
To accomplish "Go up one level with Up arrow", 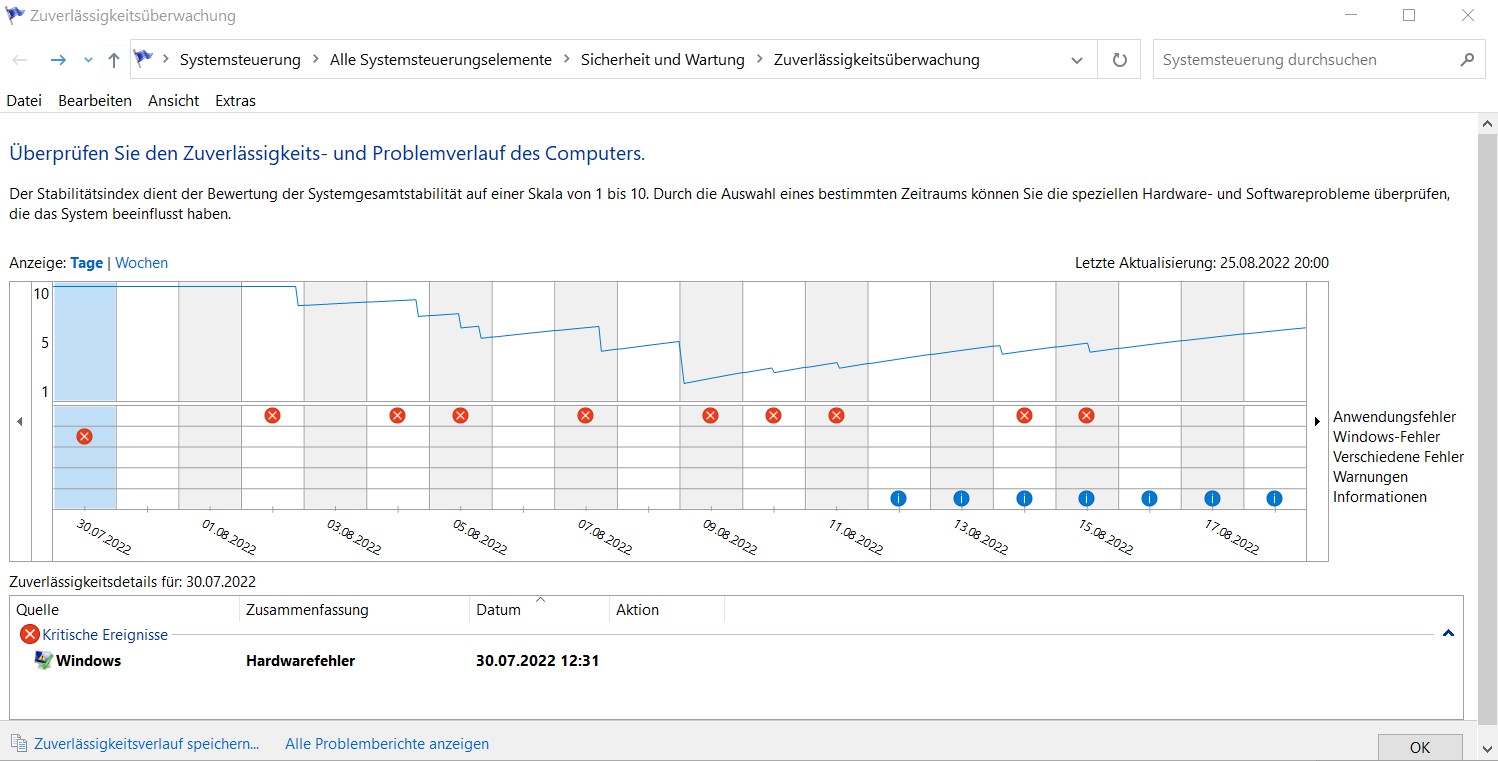I will click(x=113, y=60).
